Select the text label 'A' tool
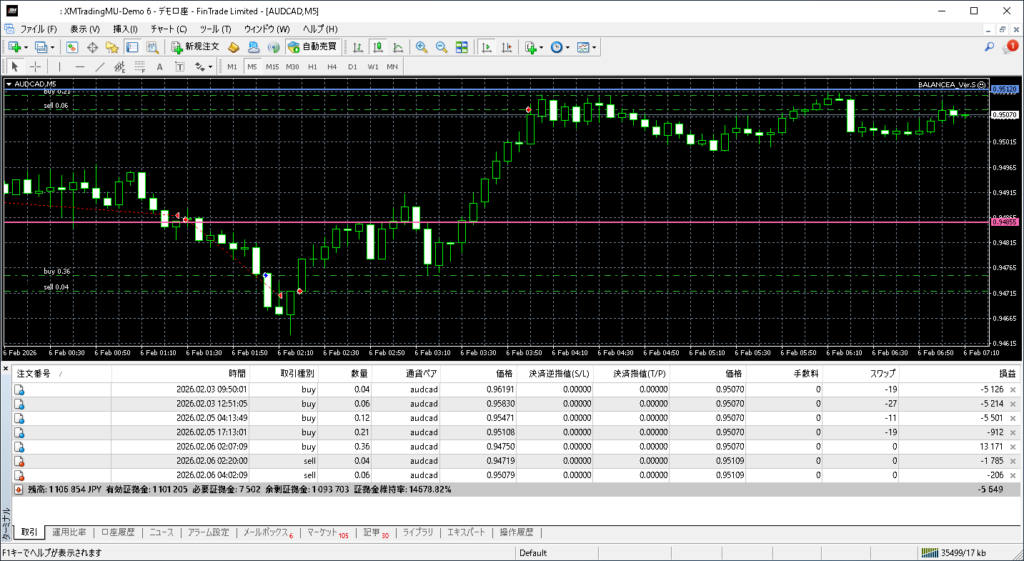1024x561 pixels. click(x=160, y=67)
